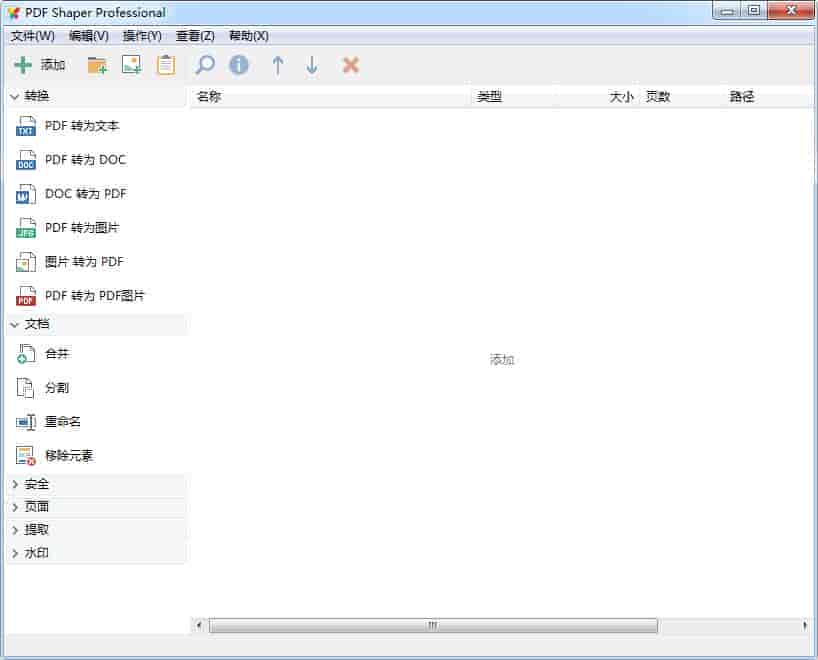Open the 查看(Z) menu
The width and height of the screenshot is (818, 660).
(195, 36)
